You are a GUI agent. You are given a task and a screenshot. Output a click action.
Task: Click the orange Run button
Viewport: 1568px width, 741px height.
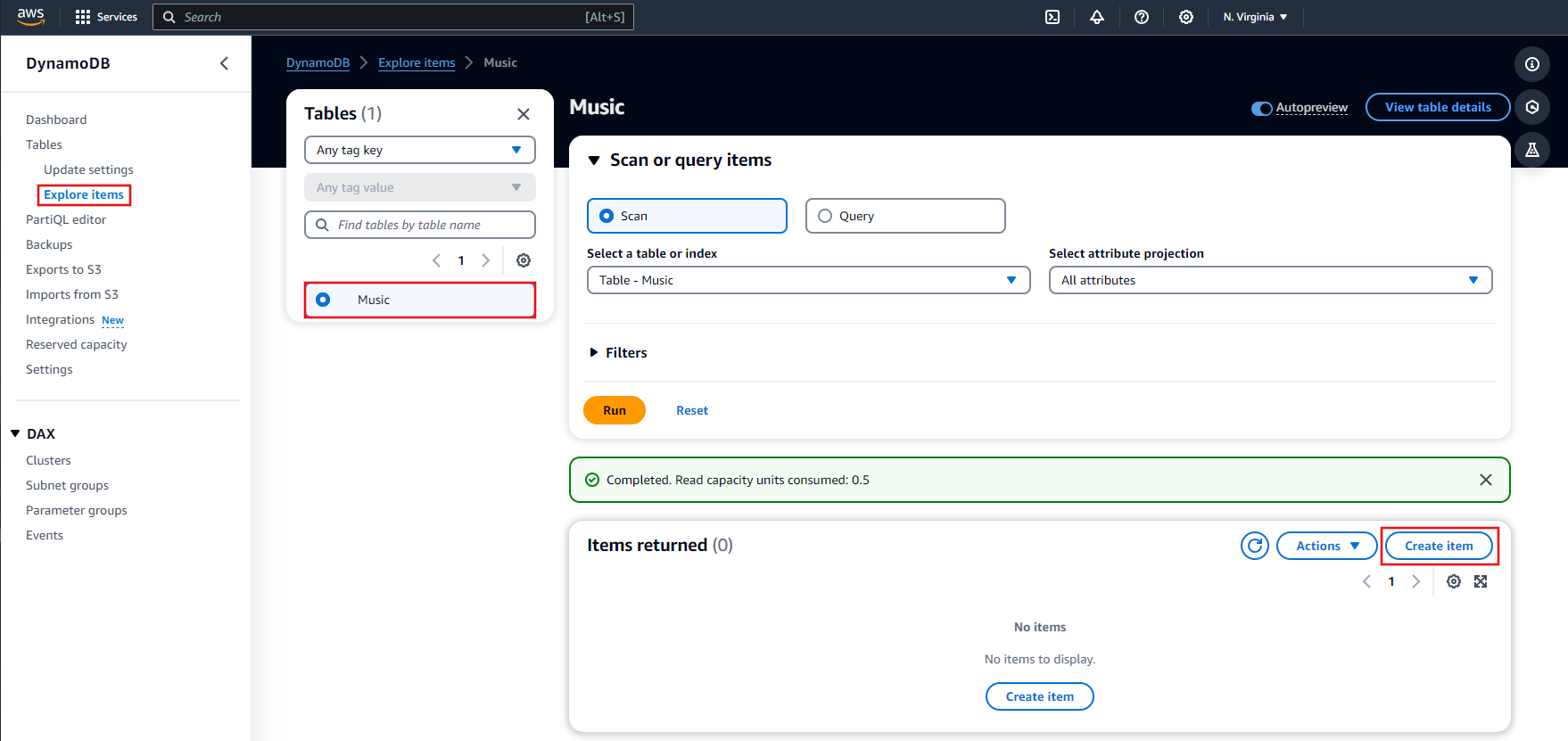(x=614, y=410)
